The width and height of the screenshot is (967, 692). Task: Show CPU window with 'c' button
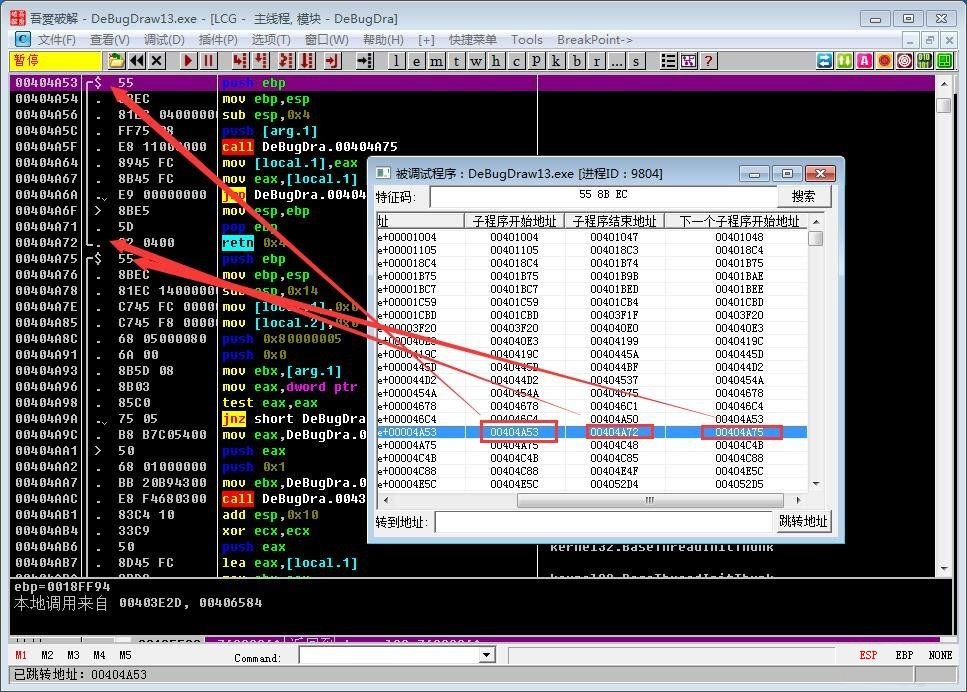point(516,60)
